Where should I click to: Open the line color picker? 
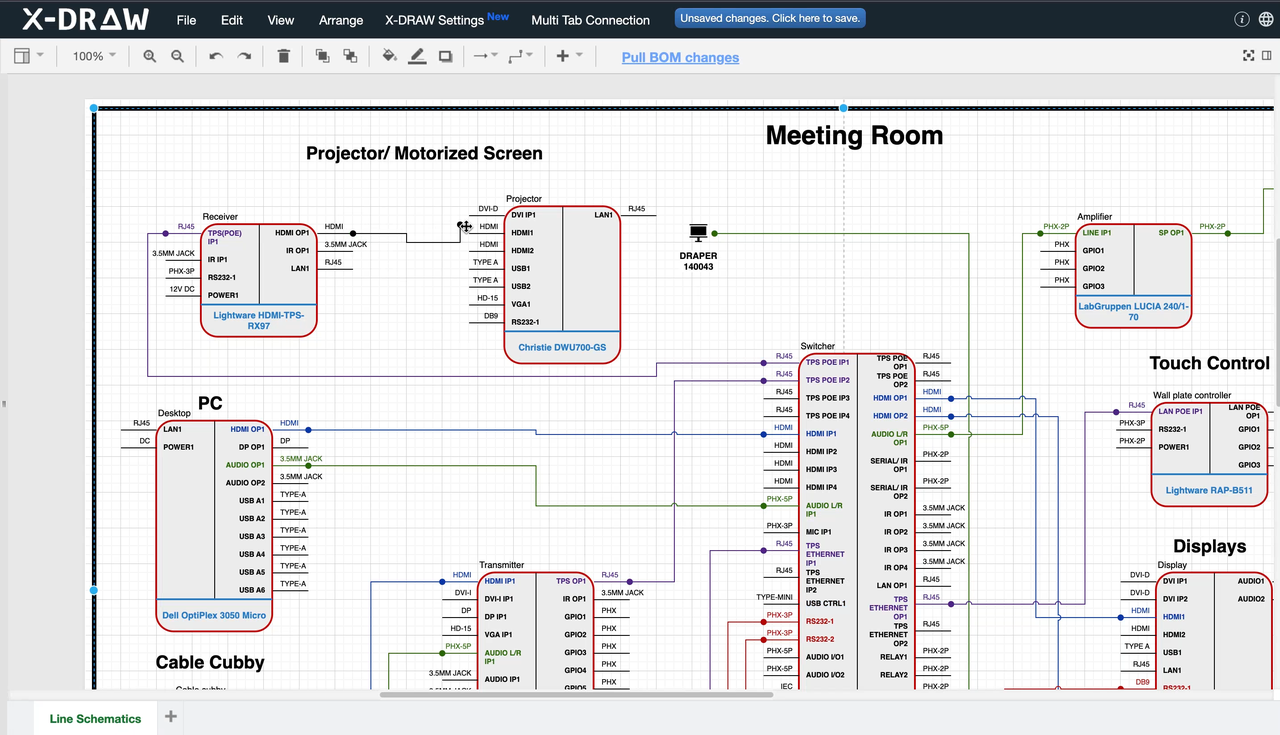click(418, 57)
